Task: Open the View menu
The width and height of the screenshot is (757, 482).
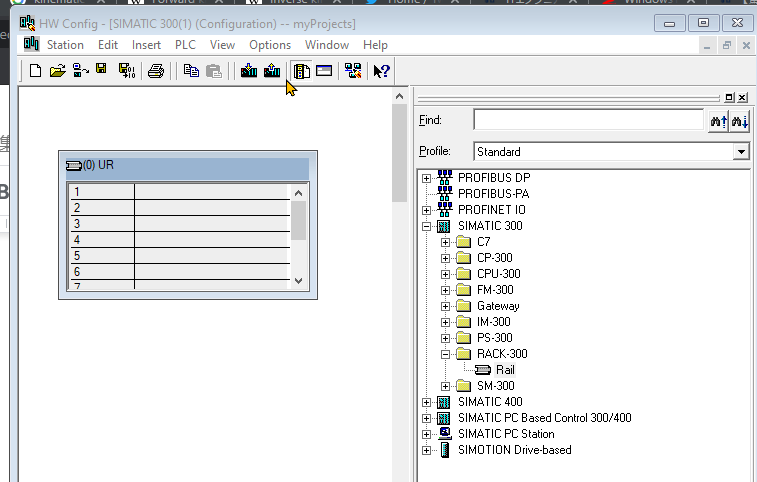Action: (x=222, y=45)
